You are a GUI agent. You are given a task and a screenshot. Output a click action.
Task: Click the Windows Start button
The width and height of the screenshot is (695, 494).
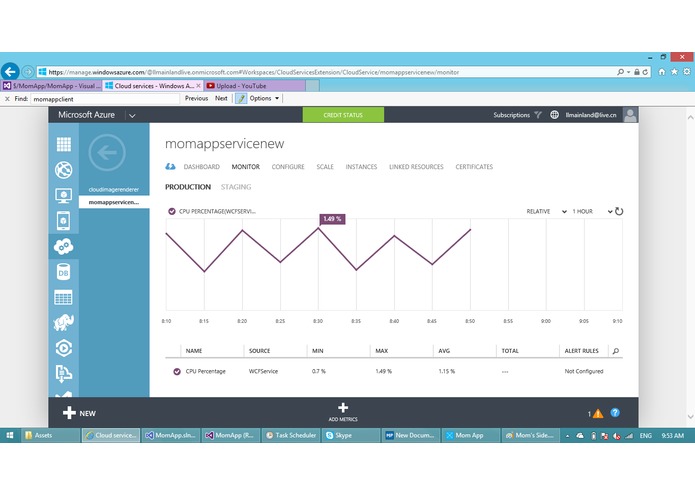[10, 436]
